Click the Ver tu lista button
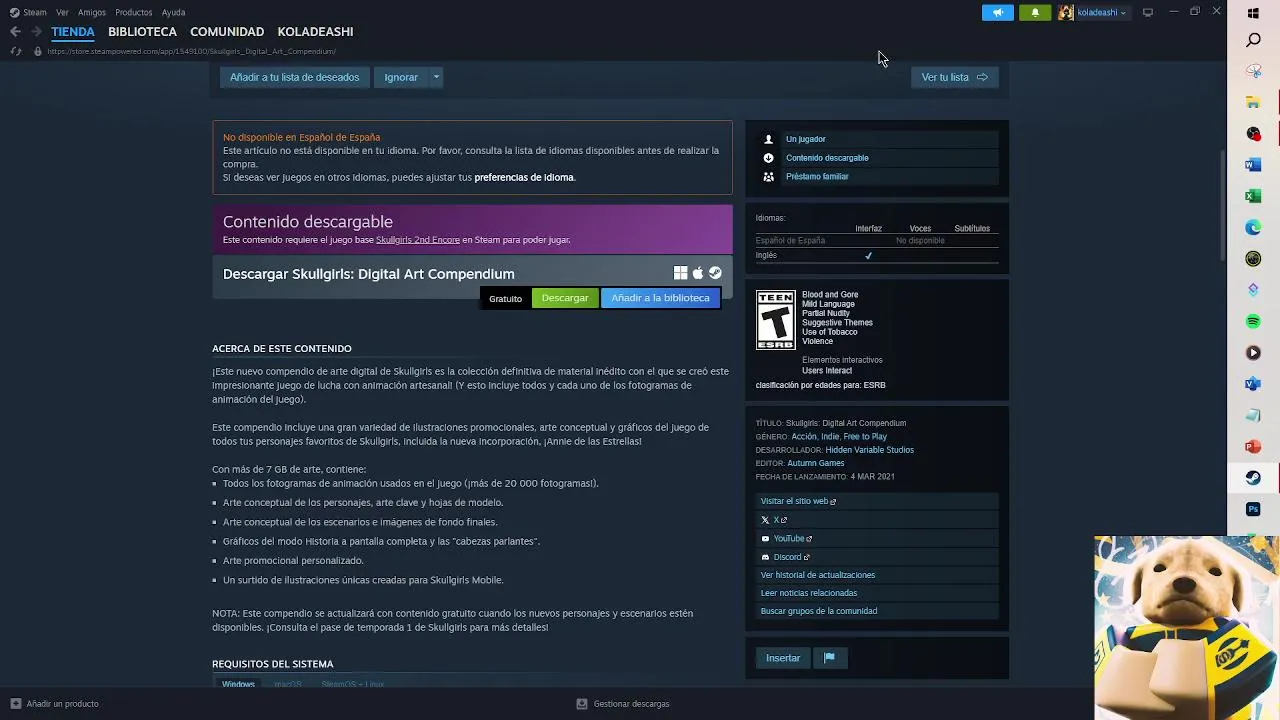Image resolution: width=1280 pixels, height=720 pixels. pyautogui.click(x=954, y=77)
